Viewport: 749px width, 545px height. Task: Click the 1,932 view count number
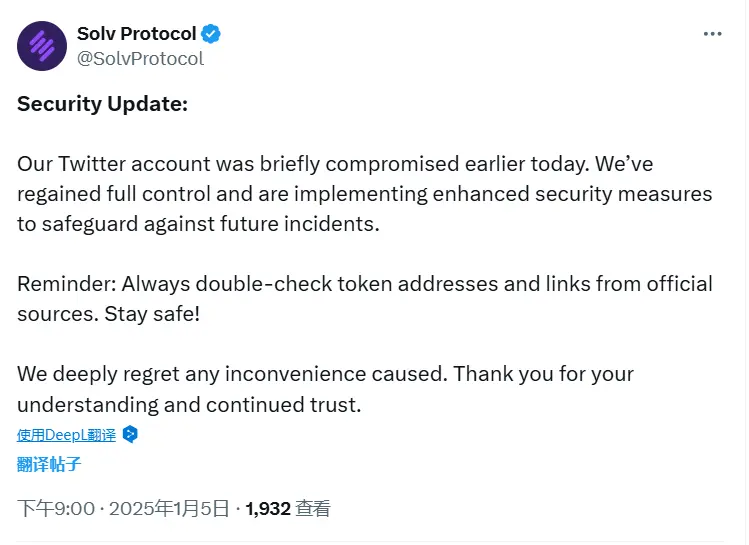pos(267,509)
